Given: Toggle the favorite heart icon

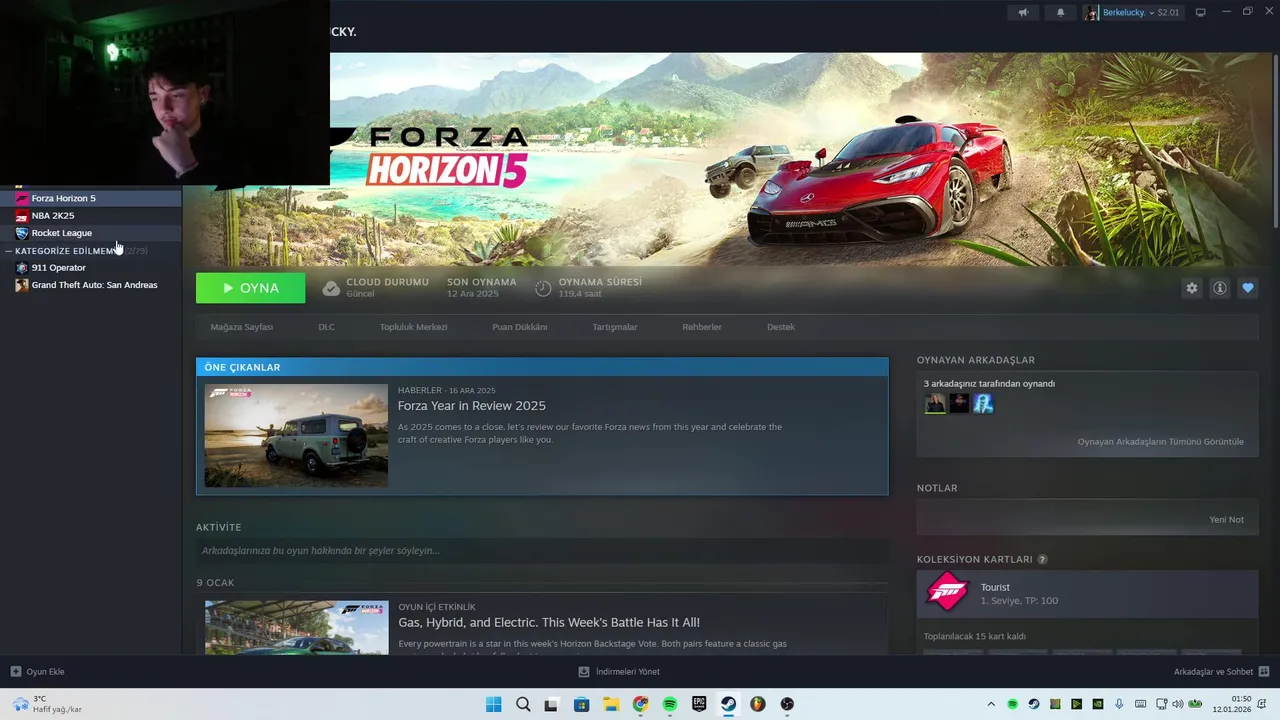Looking at the screenshot, I should (x=1247, y=288).
